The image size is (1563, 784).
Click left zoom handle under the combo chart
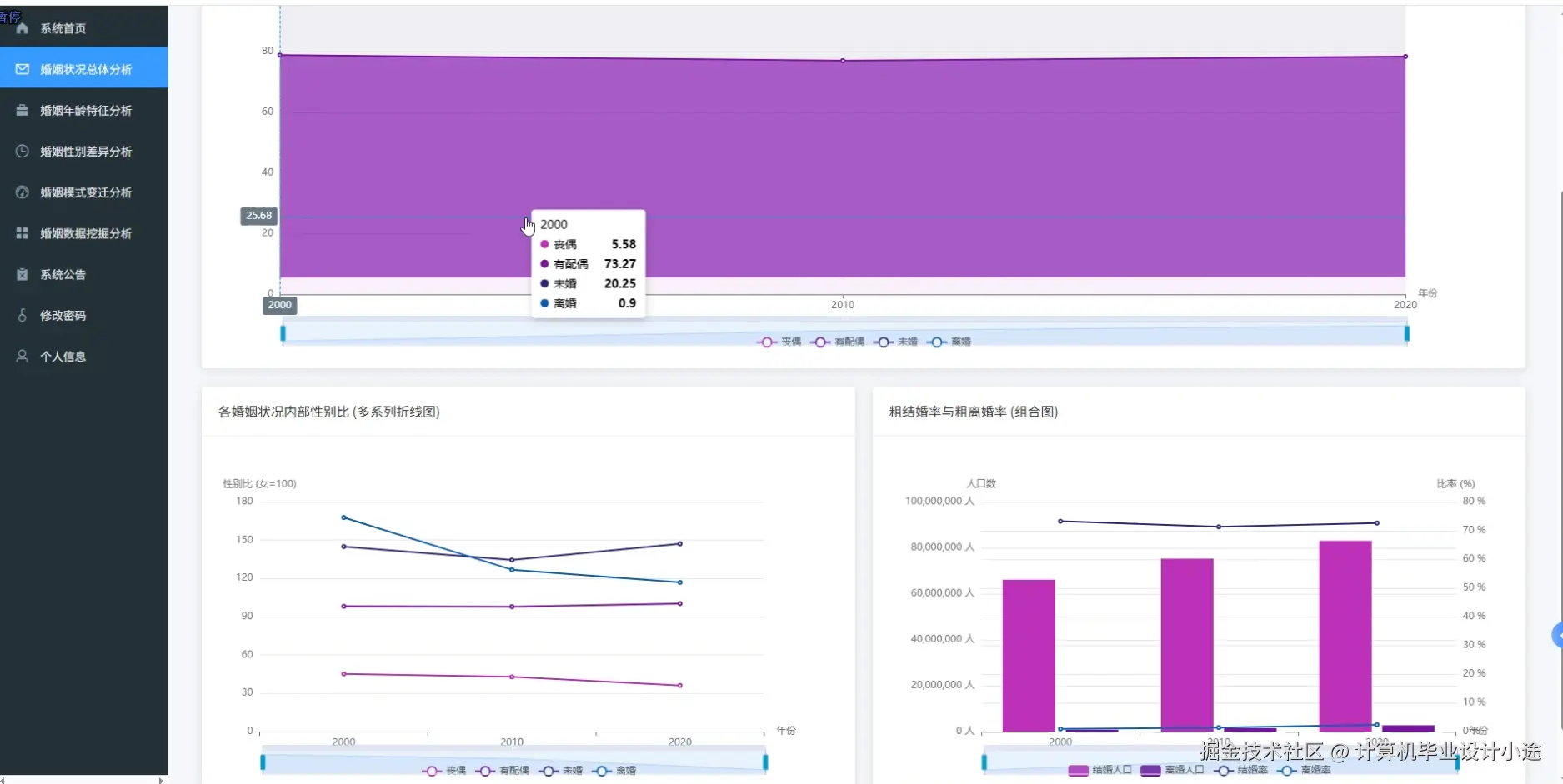[x=984, y=762]
